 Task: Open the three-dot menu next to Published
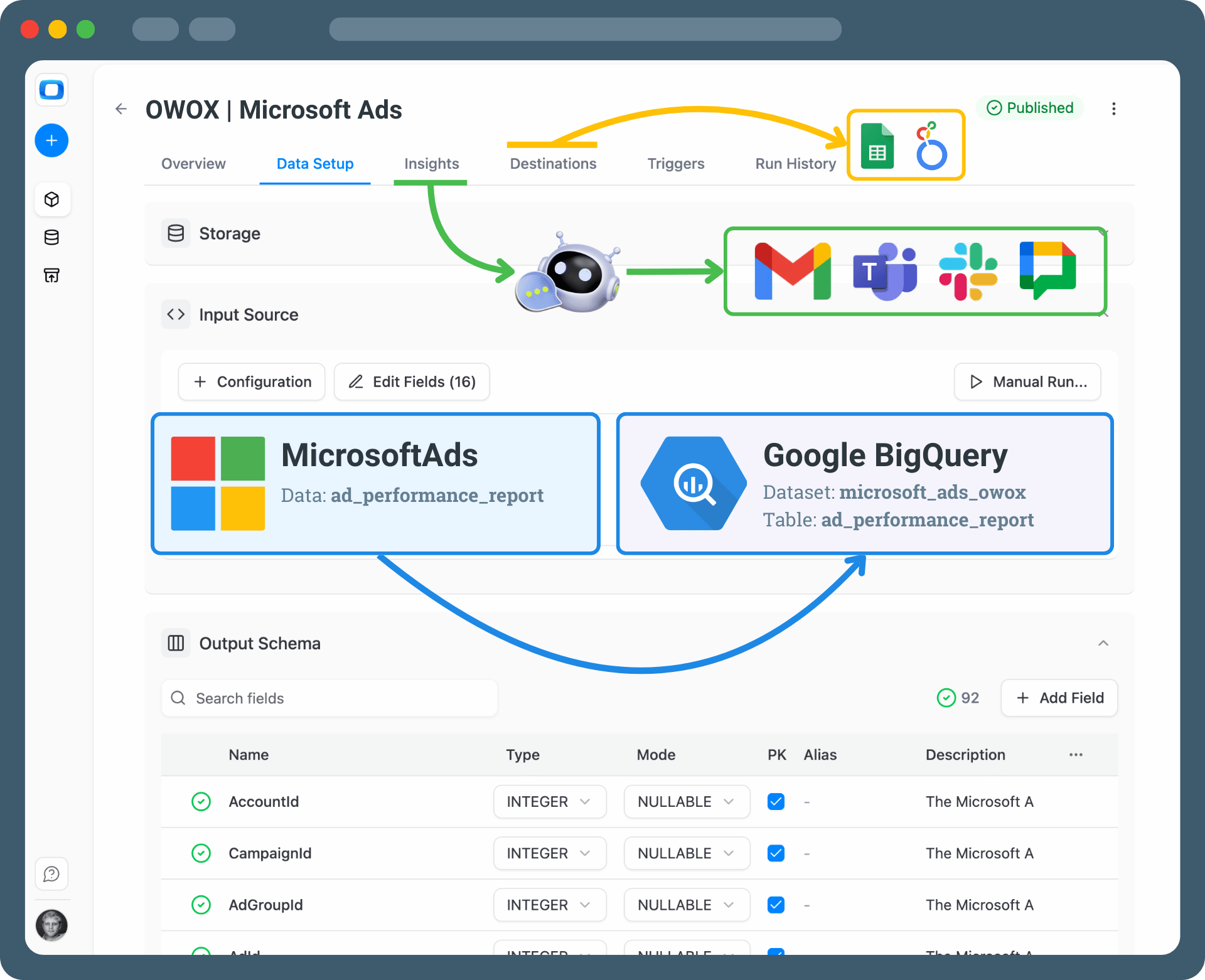tap(1113, 109)
